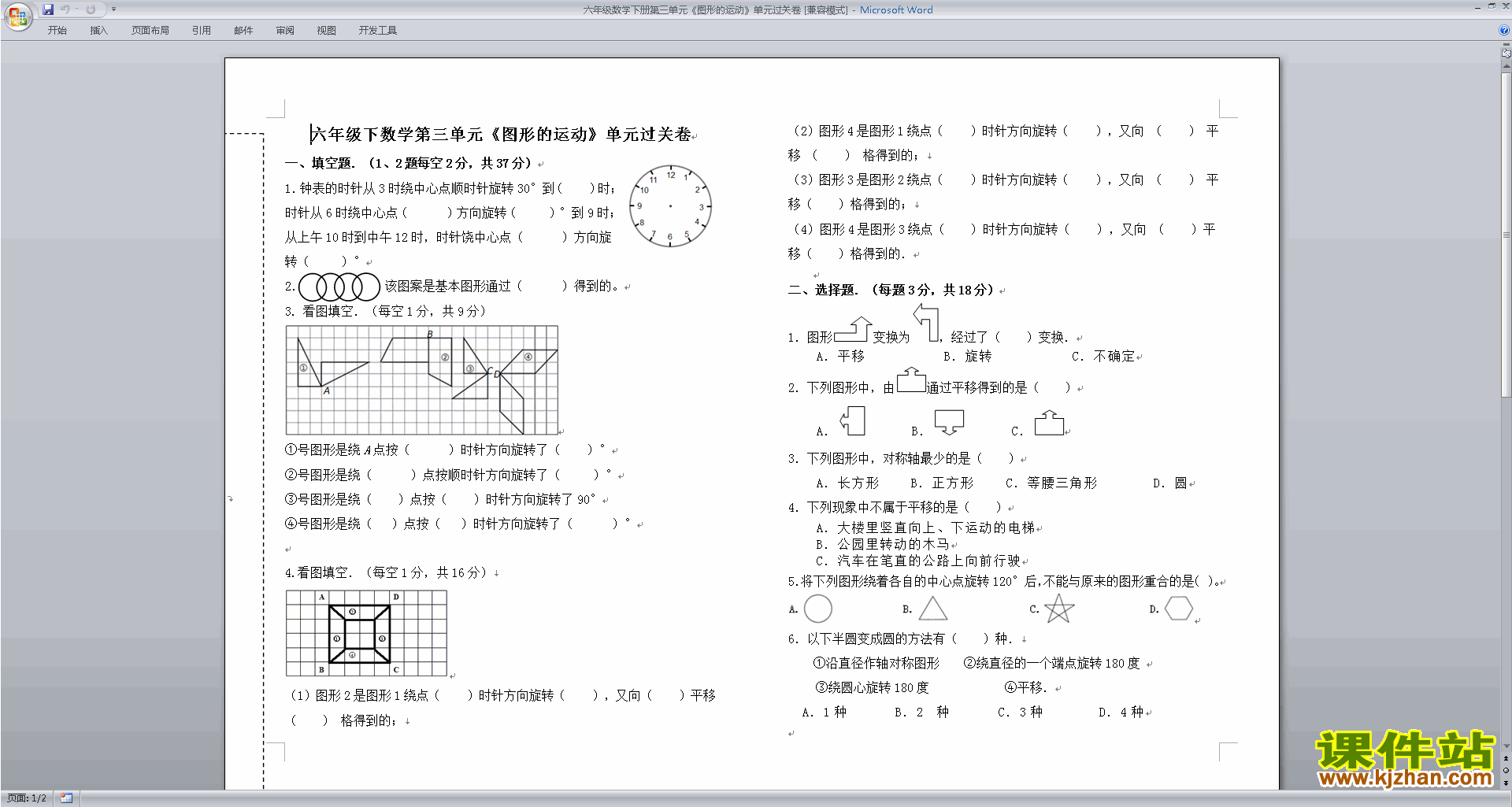Click the line 4.看图填空
Screen dimensions: 1512x807
(386, 573)
